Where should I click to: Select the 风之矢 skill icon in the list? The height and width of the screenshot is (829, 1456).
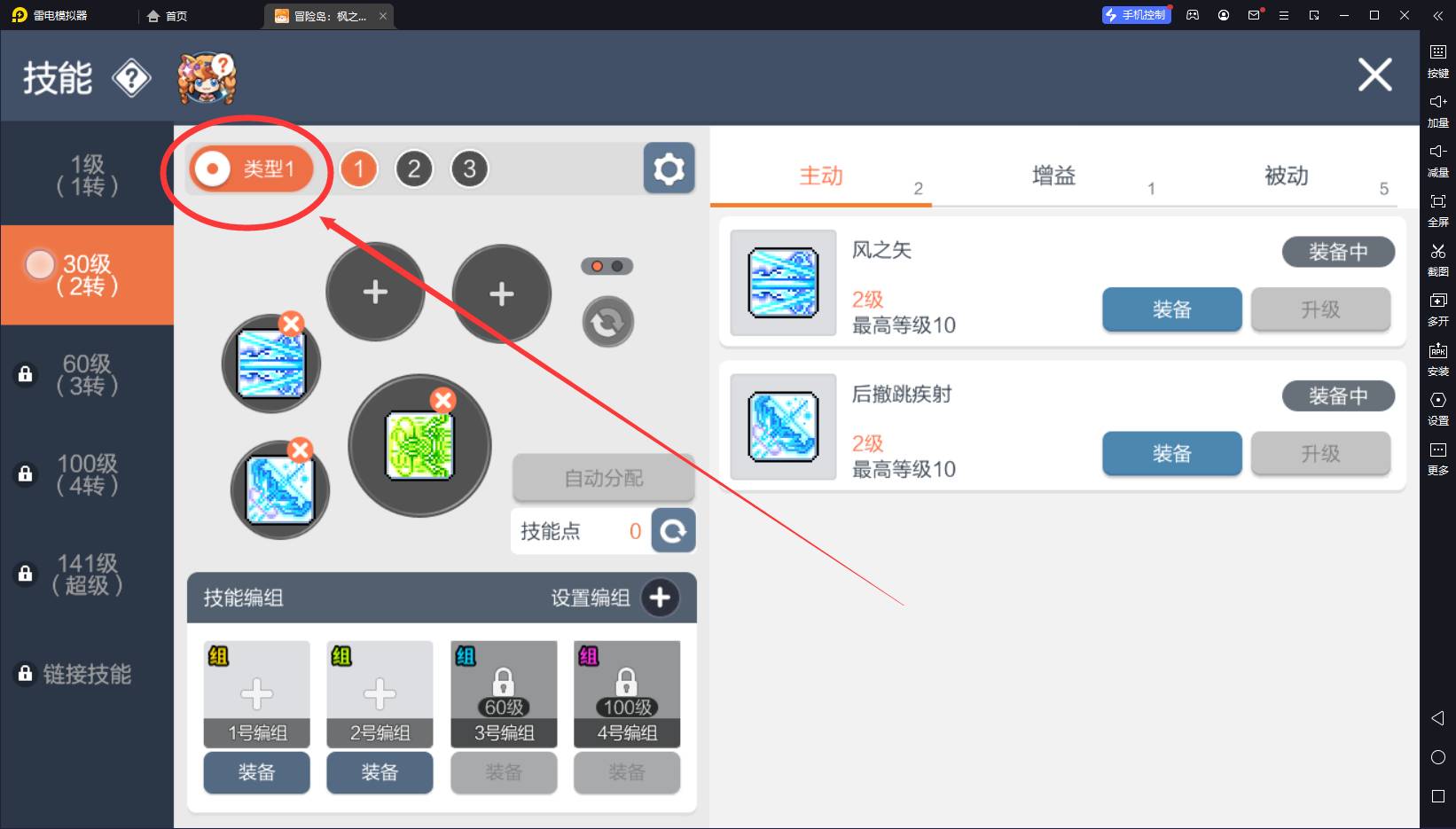tap(783, 283)
